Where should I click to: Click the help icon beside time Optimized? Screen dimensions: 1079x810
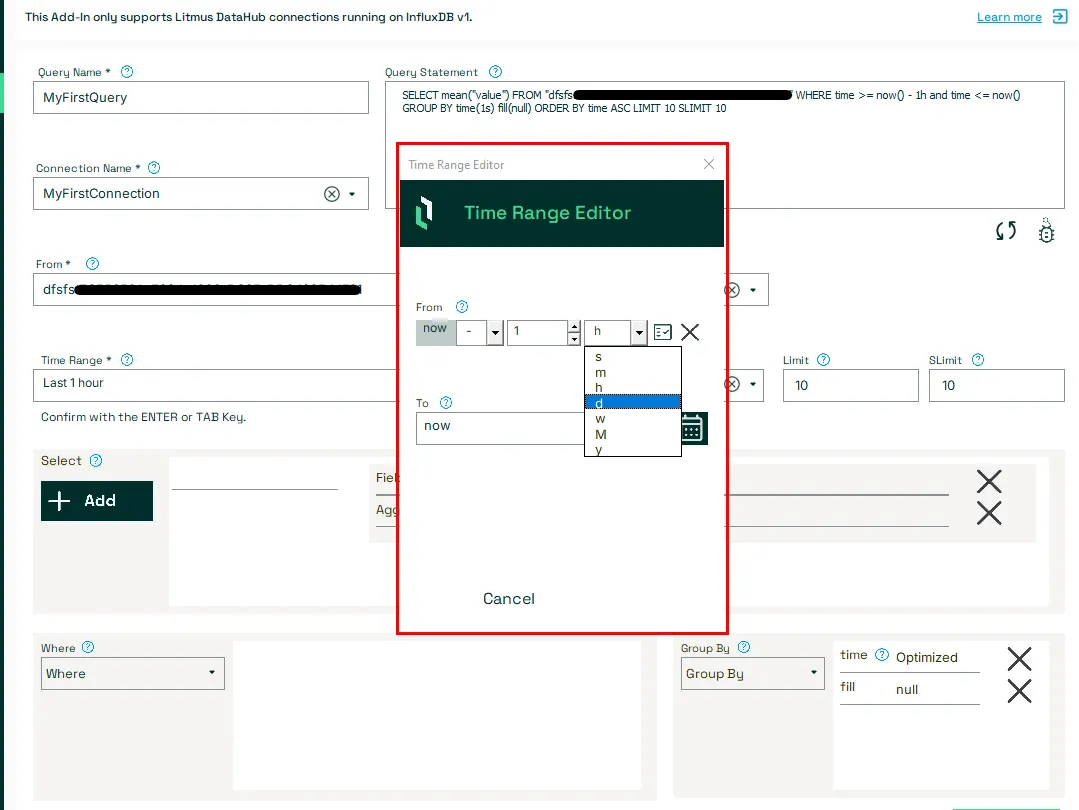[882, 655]
